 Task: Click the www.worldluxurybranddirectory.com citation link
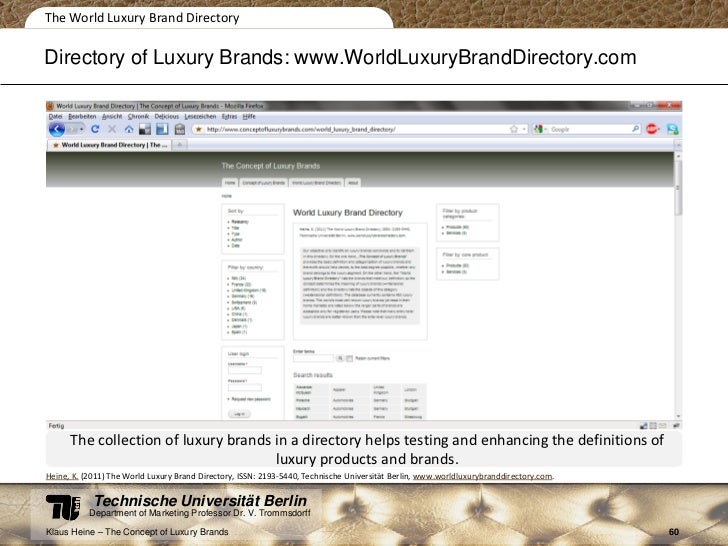[482, 476]
